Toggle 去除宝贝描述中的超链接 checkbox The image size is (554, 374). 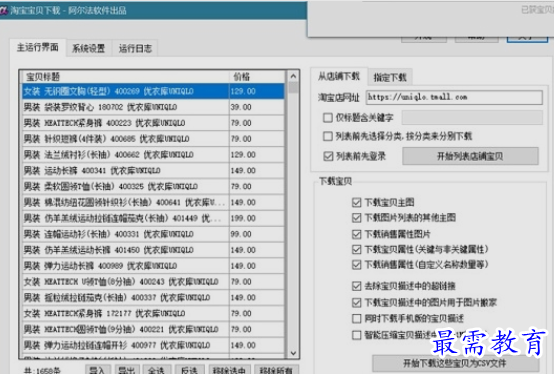[x=356, y=286]
